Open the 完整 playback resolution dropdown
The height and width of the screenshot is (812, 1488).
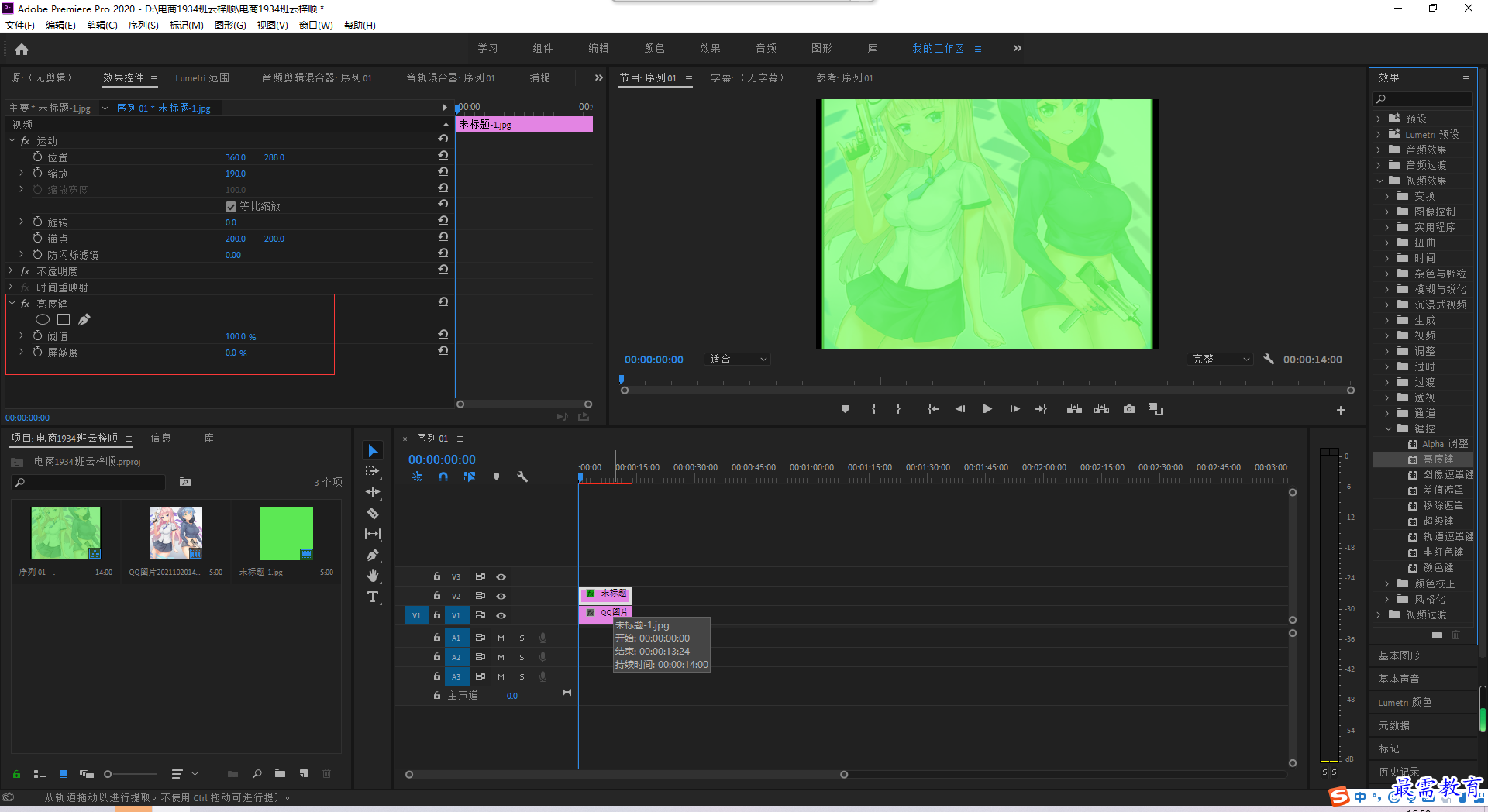click(x=1220, y=360)
